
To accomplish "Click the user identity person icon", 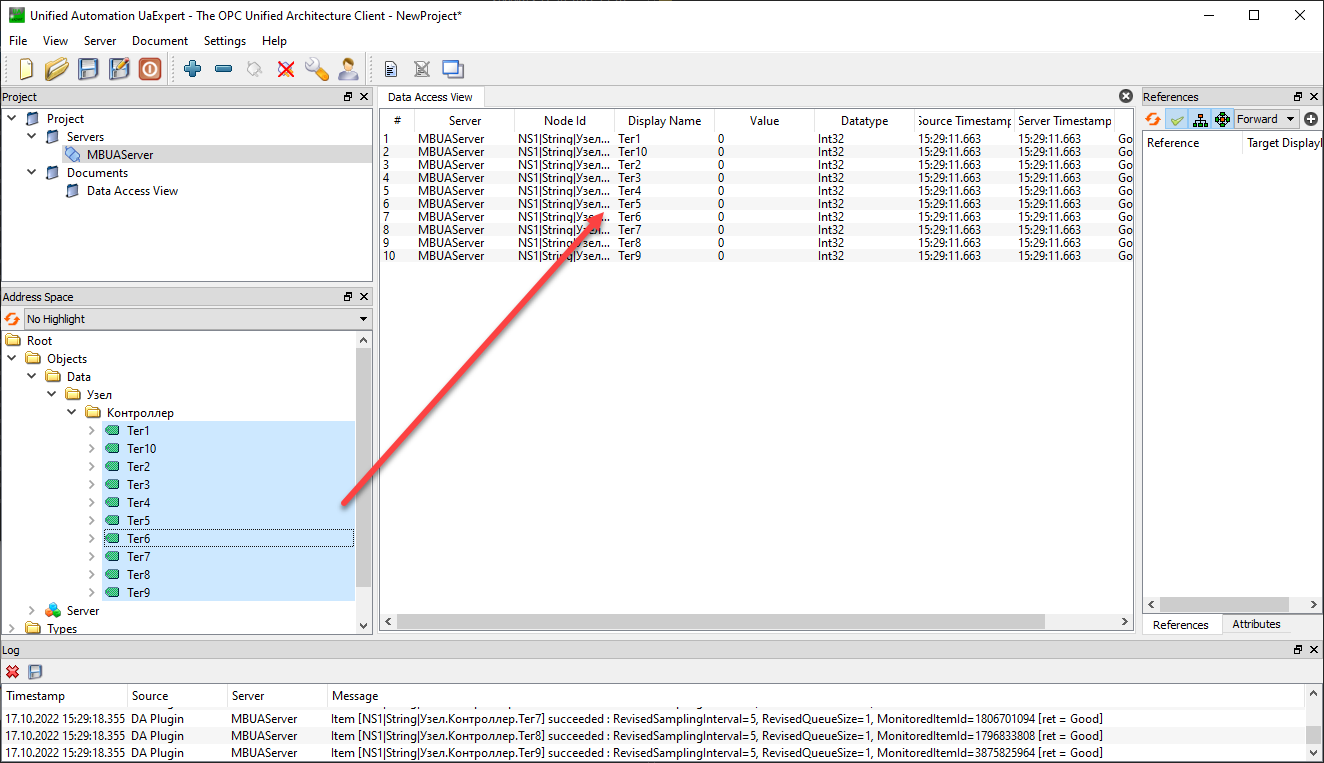I will tap(347, 69).
